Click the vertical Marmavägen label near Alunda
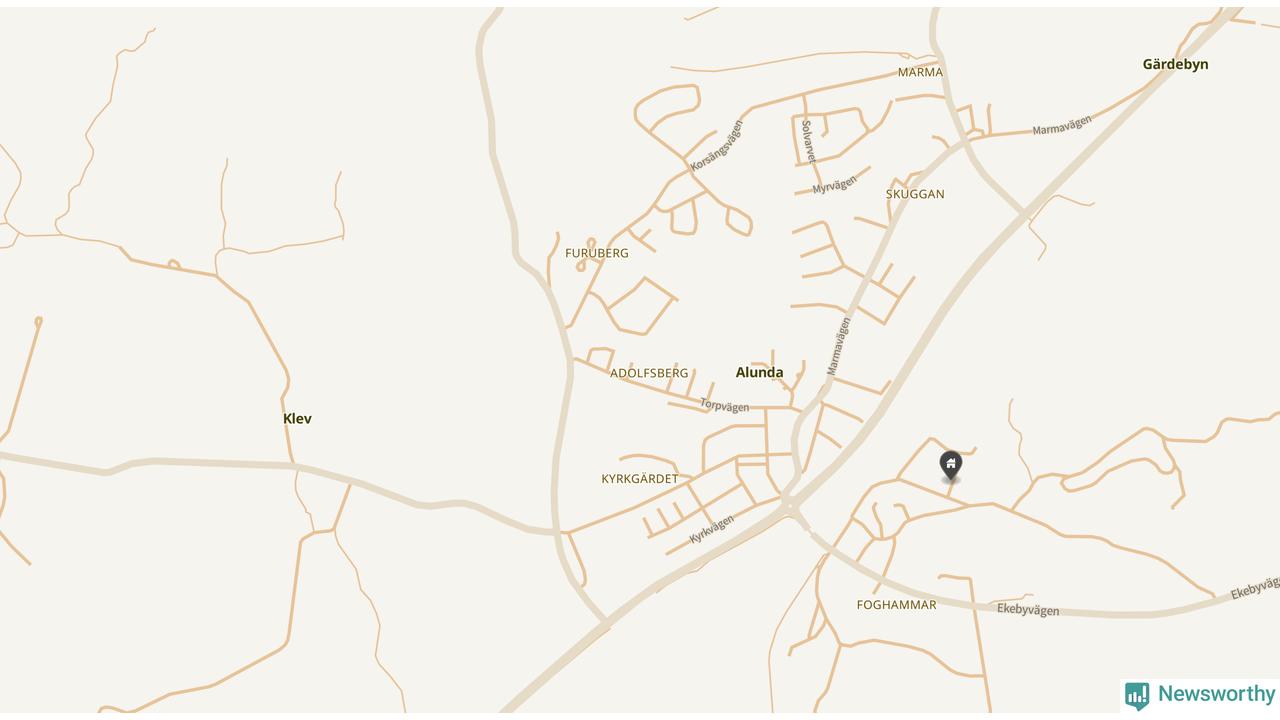Screen dimensions: 1280x720 pyautogui.click(x=838, y=346)
